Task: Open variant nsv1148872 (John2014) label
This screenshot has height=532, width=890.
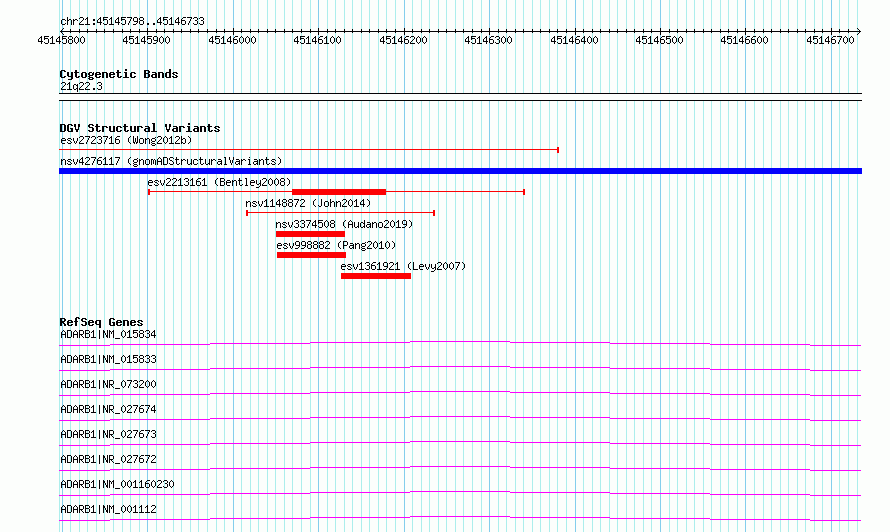Action: (x=308, y=203)
